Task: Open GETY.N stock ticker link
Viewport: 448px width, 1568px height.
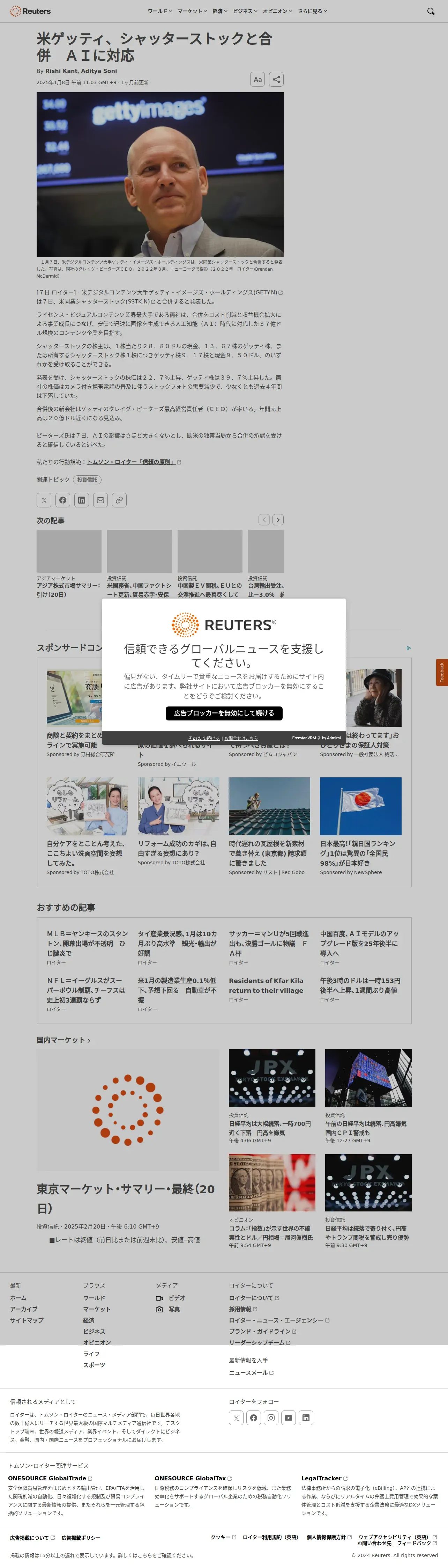Action: 268,293
